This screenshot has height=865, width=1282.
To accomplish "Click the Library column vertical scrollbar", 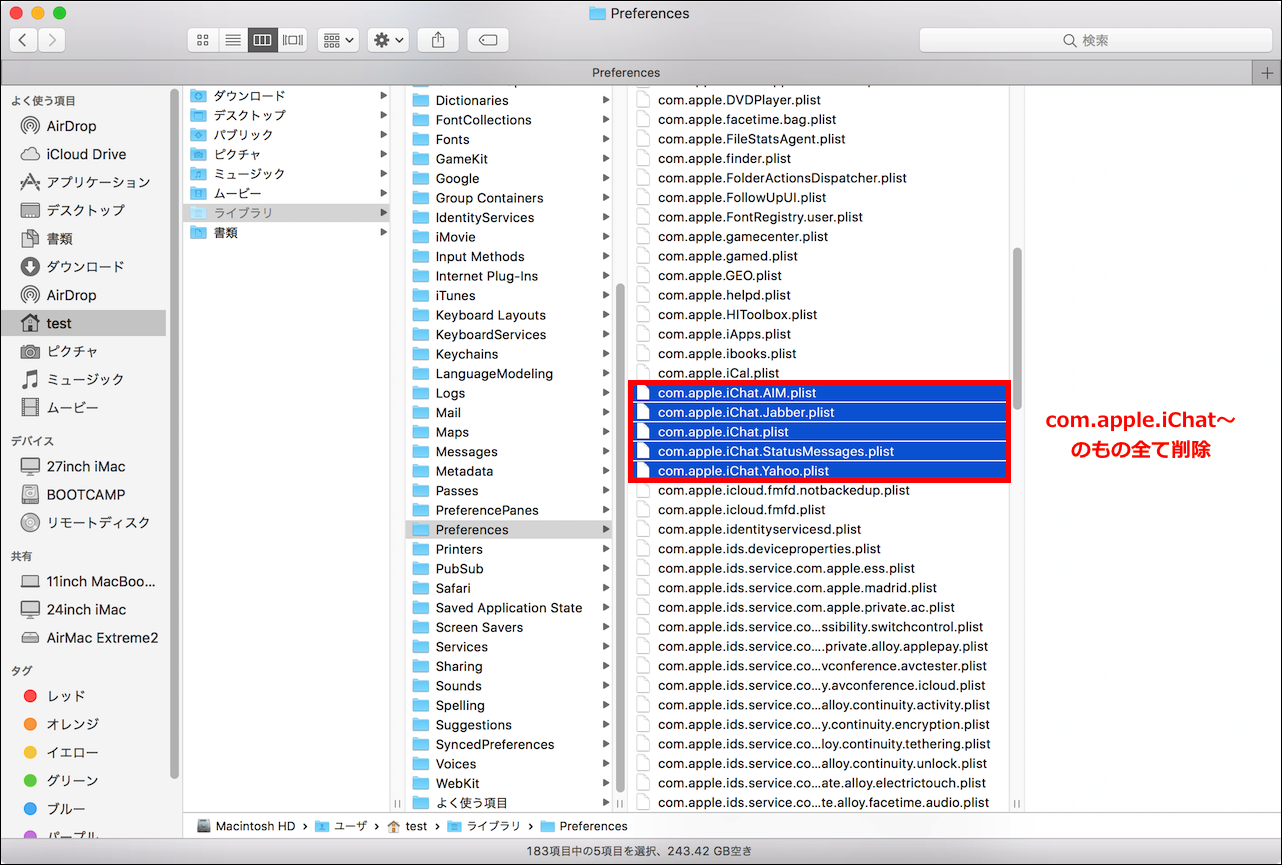I will 620,538.
